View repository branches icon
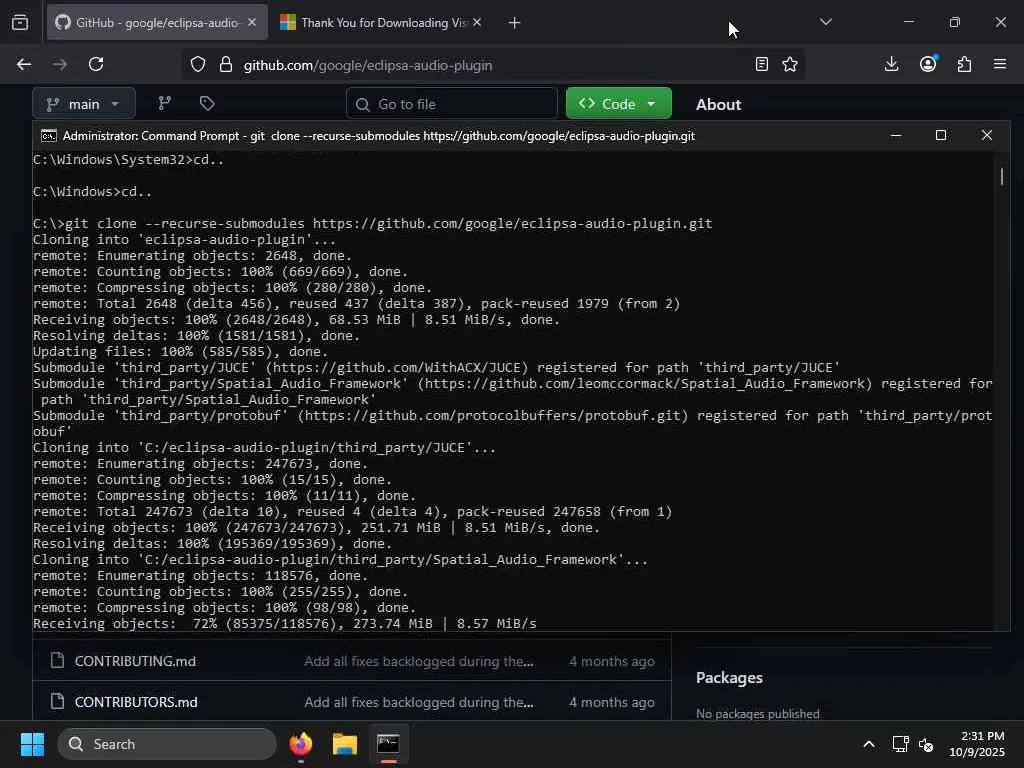This screenshot has height=768, width=1024. pos(165,103)
